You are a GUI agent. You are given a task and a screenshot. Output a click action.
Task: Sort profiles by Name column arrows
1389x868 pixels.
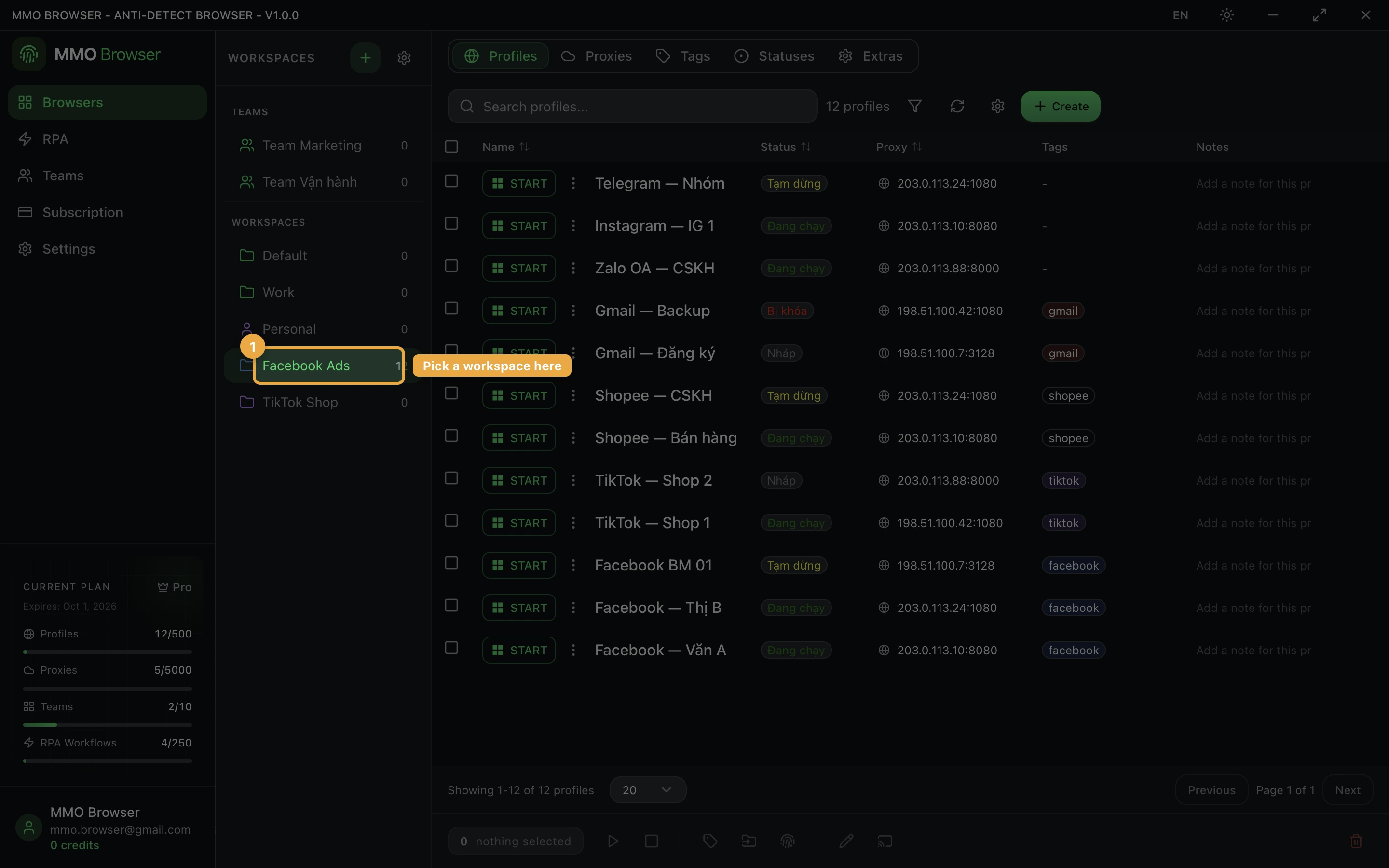524,147
